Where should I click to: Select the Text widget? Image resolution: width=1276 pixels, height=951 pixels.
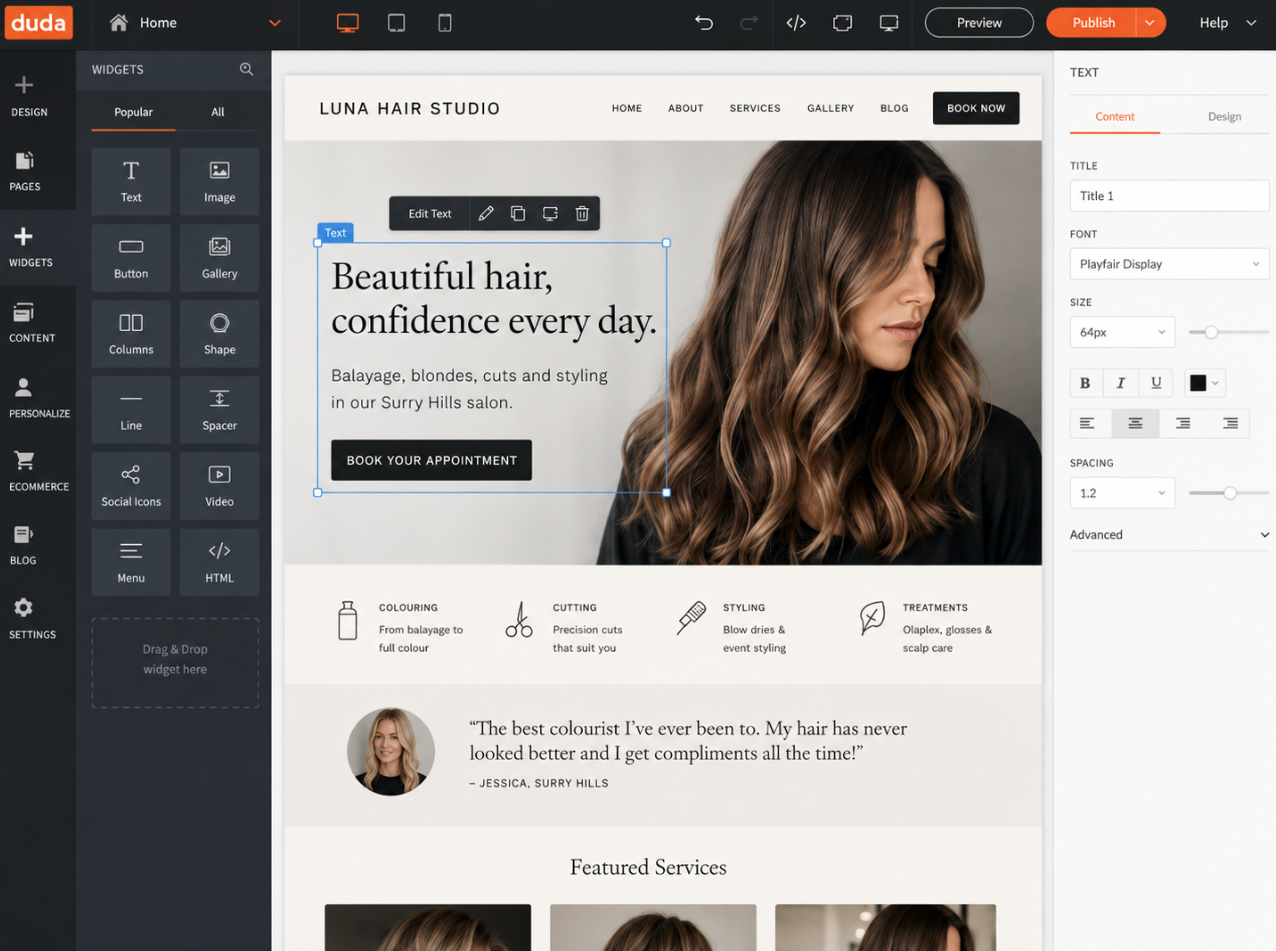[x=131, y=181]
